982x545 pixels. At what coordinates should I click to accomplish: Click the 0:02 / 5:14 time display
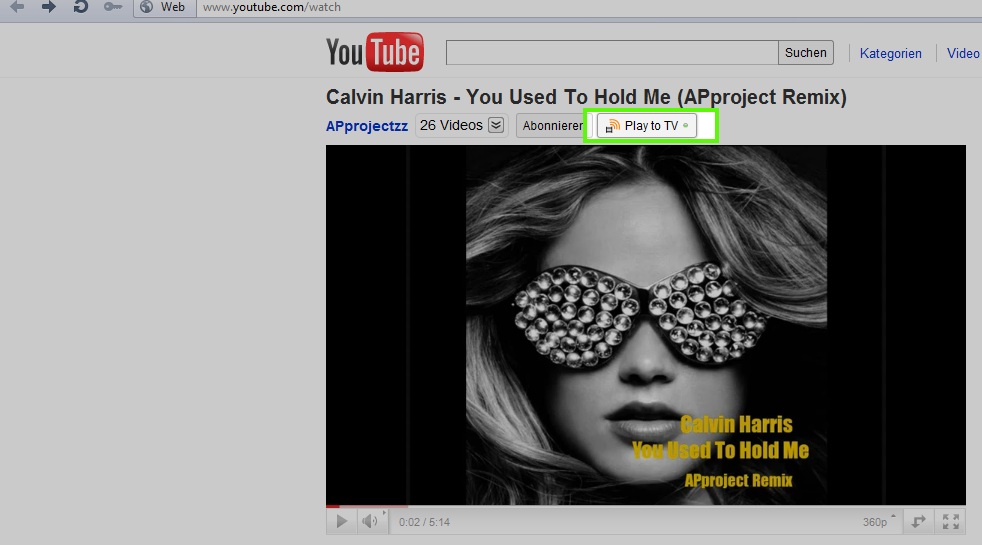point(425,522)
